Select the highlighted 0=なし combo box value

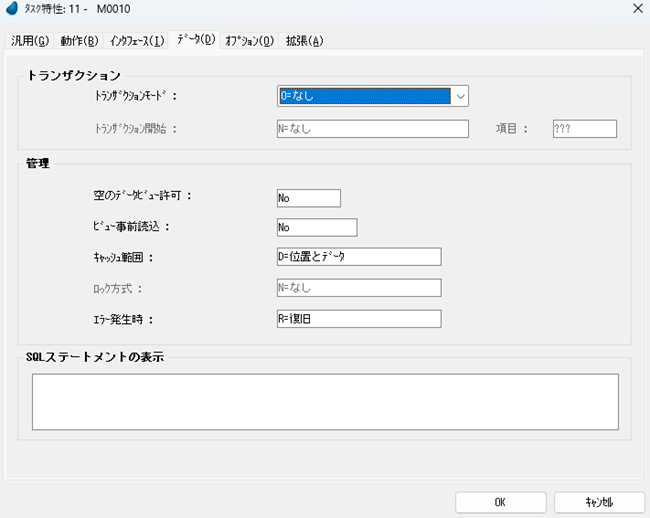coord(363,96)
